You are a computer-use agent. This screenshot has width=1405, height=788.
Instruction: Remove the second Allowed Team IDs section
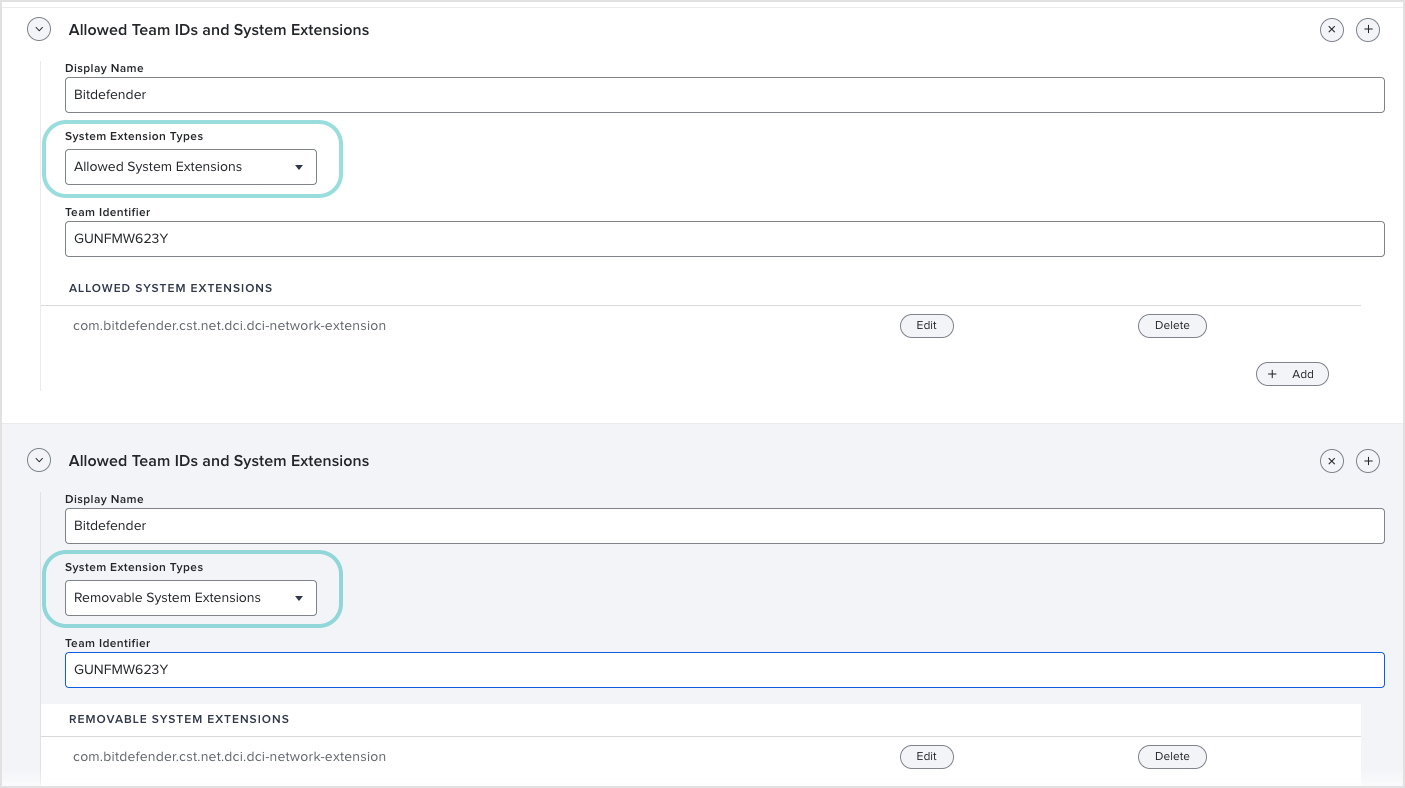click(1331, 460)
